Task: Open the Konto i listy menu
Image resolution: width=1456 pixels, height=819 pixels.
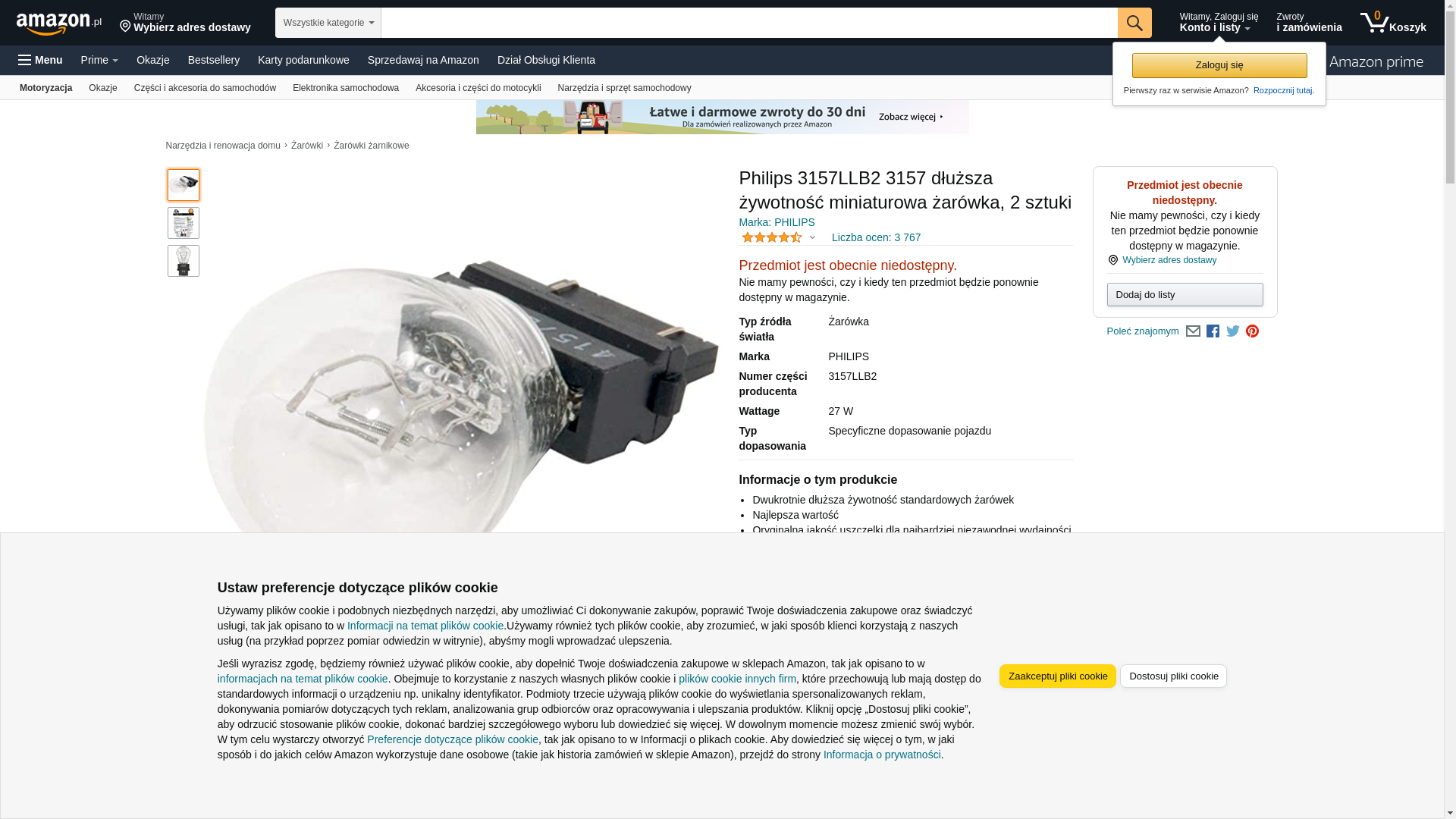Action: pyautogui.click(x=1219, y=23)
